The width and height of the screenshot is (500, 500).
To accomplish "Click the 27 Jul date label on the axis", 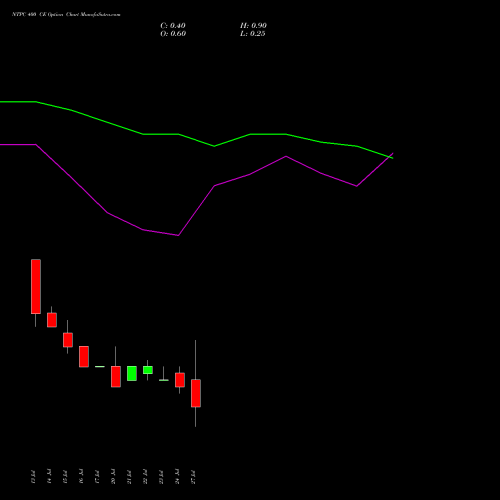I will tap(193, 477).
